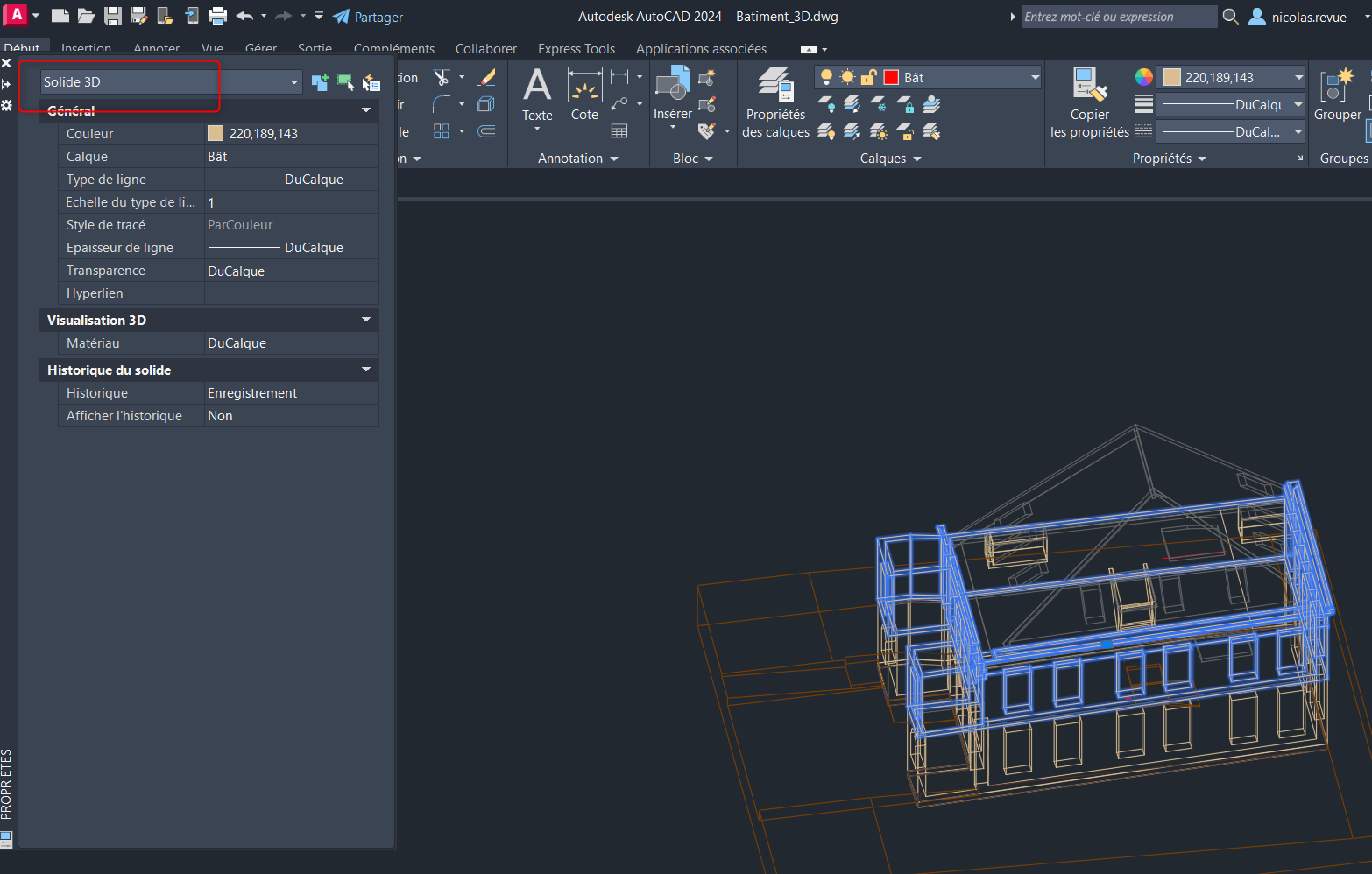Click the save icon in quick access toolbar

click(112, 16)
